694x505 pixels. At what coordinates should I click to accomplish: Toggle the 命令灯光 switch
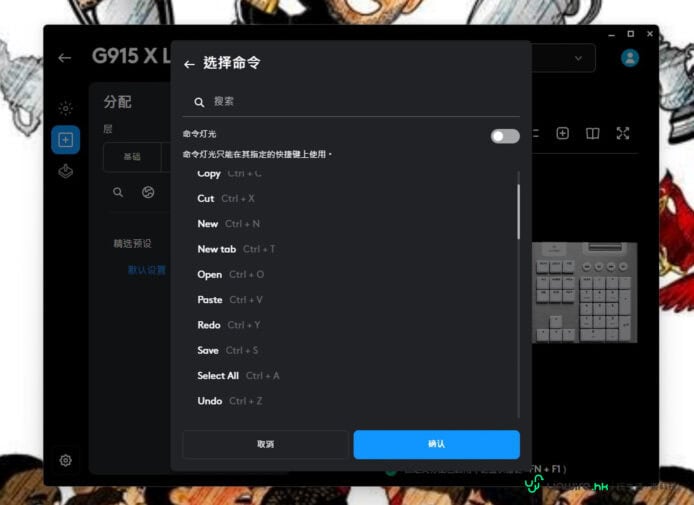504,136
